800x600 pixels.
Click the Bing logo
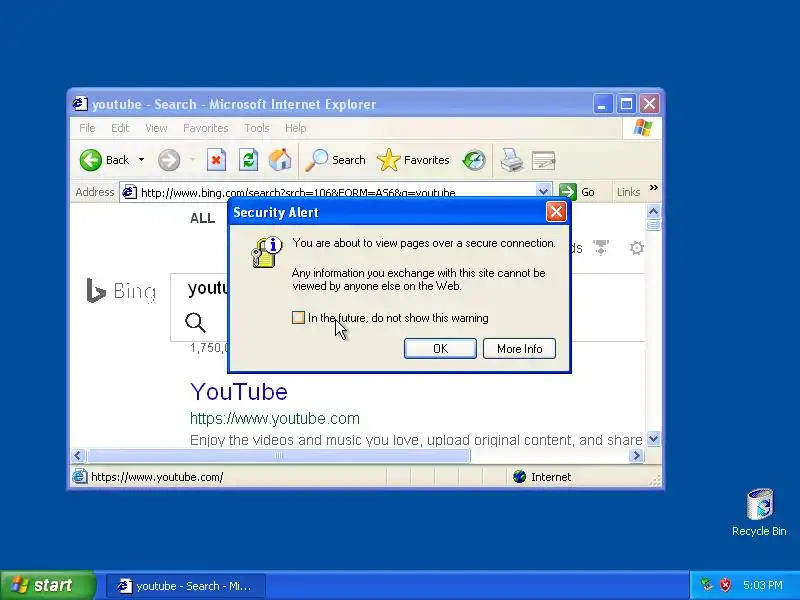coord(121,290)
